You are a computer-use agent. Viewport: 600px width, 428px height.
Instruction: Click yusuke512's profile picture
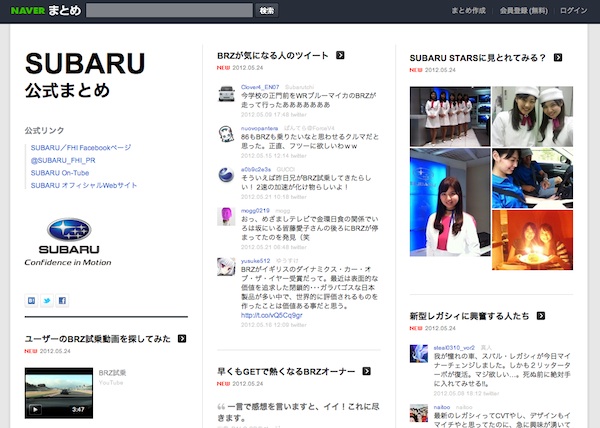pos(226,267)
